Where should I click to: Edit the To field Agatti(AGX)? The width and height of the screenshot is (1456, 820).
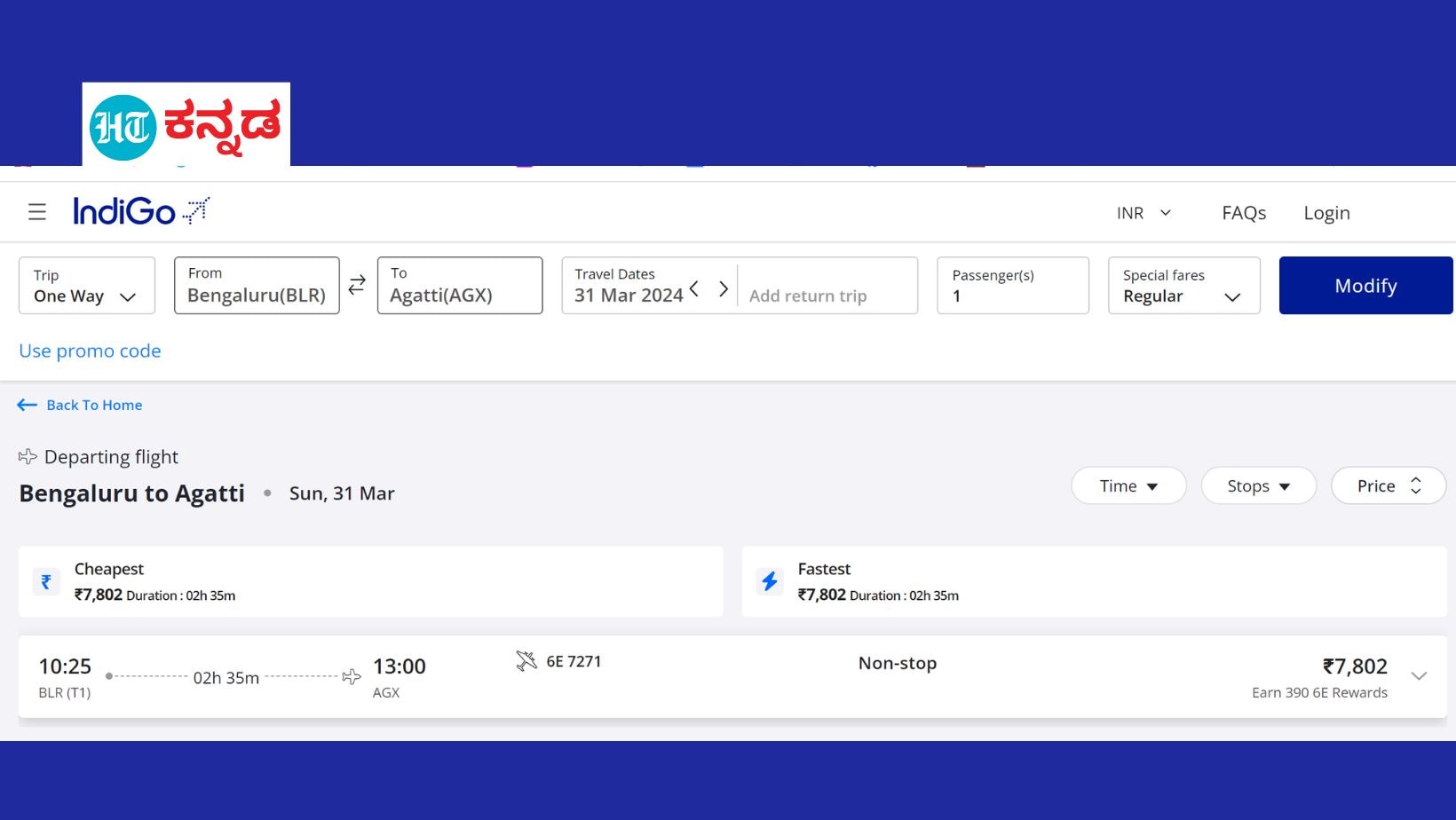click(460, 286)
